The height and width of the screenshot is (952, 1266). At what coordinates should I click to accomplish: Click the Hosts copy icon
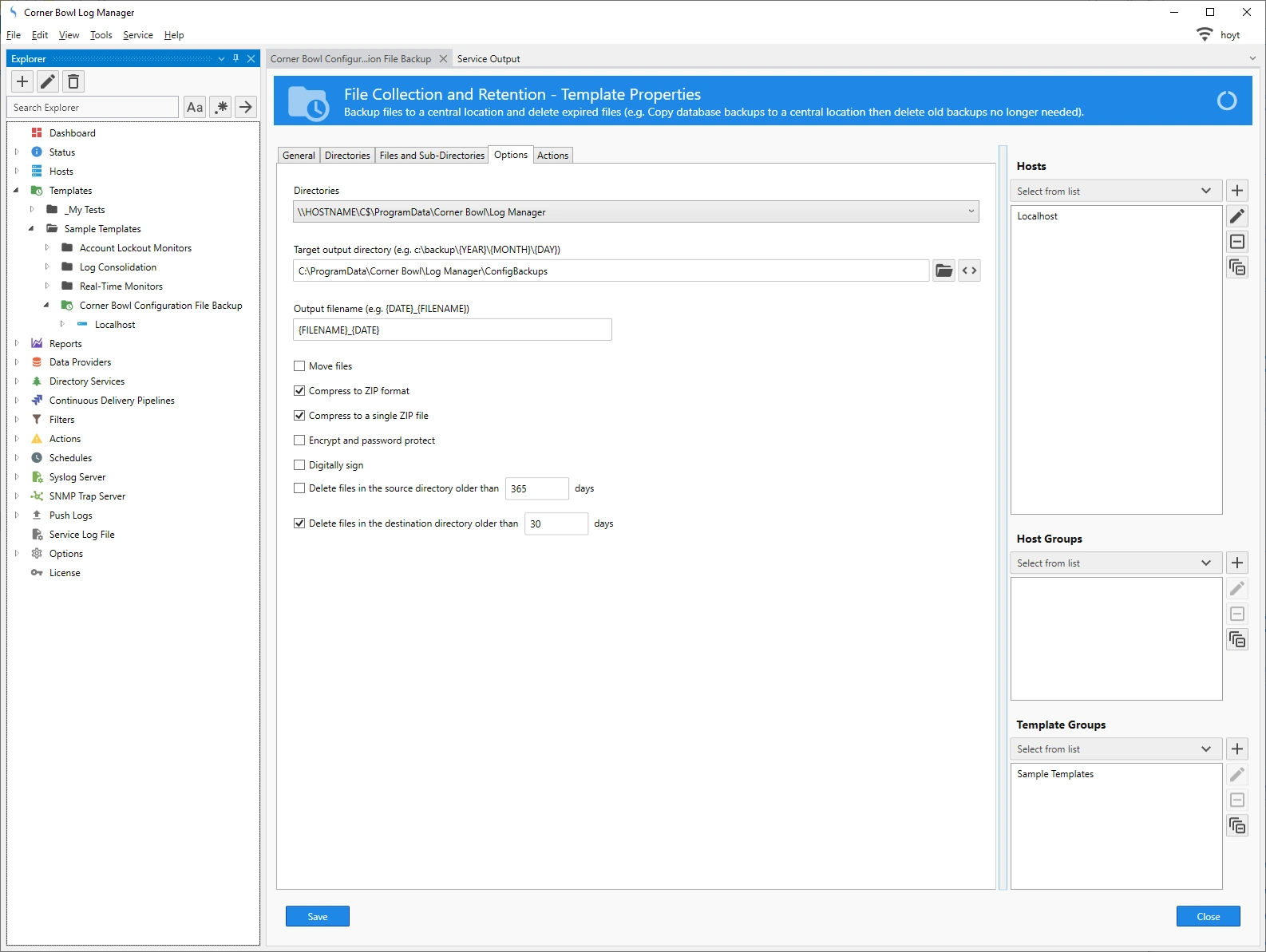pyautogui.click(x=1237, y=267)
